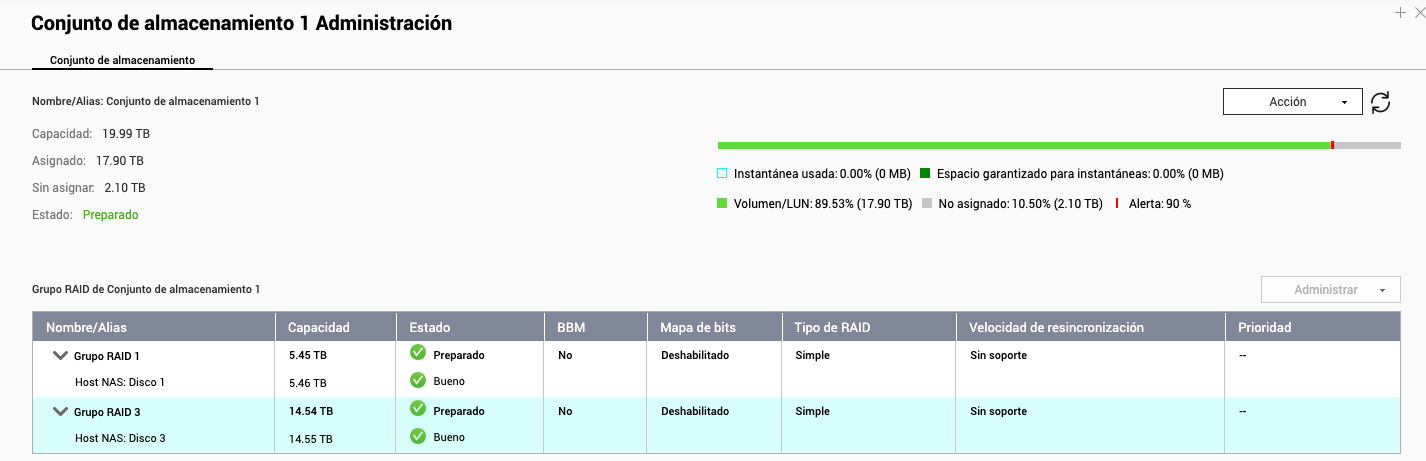
Task: Click the Capacidad column header
Action: point(318,327)
